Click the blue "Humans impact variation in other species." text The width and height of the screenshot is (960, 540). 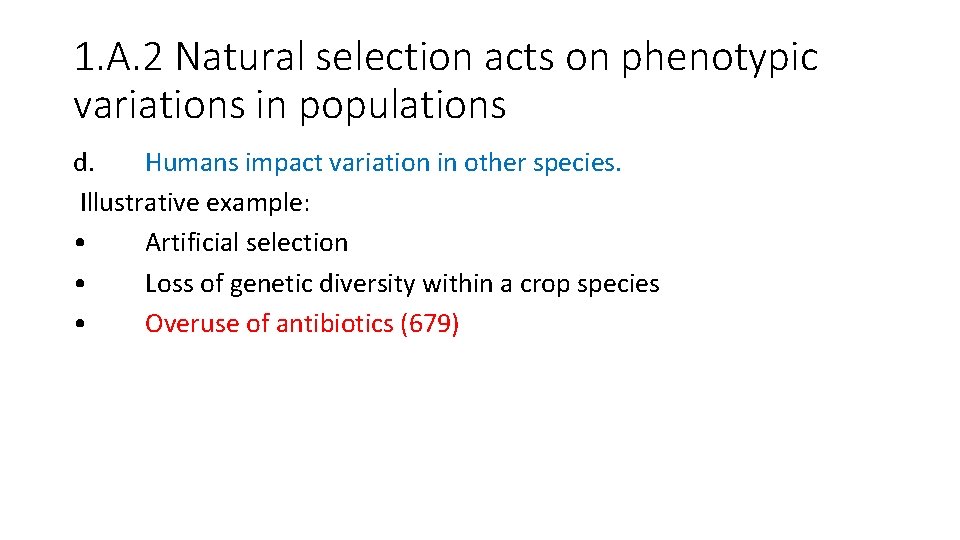click(x=383, y=162)
